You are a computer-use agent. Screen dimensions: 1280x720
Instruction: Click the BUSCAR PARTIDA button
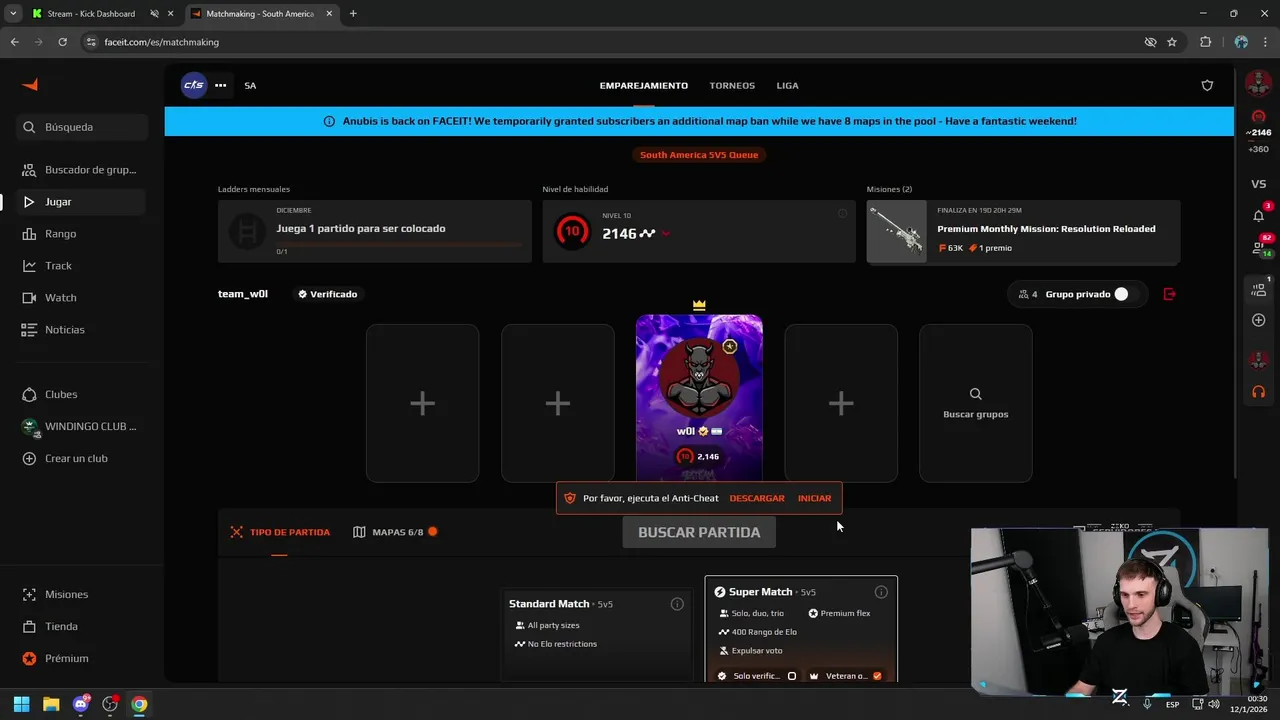tap(699, 532)
